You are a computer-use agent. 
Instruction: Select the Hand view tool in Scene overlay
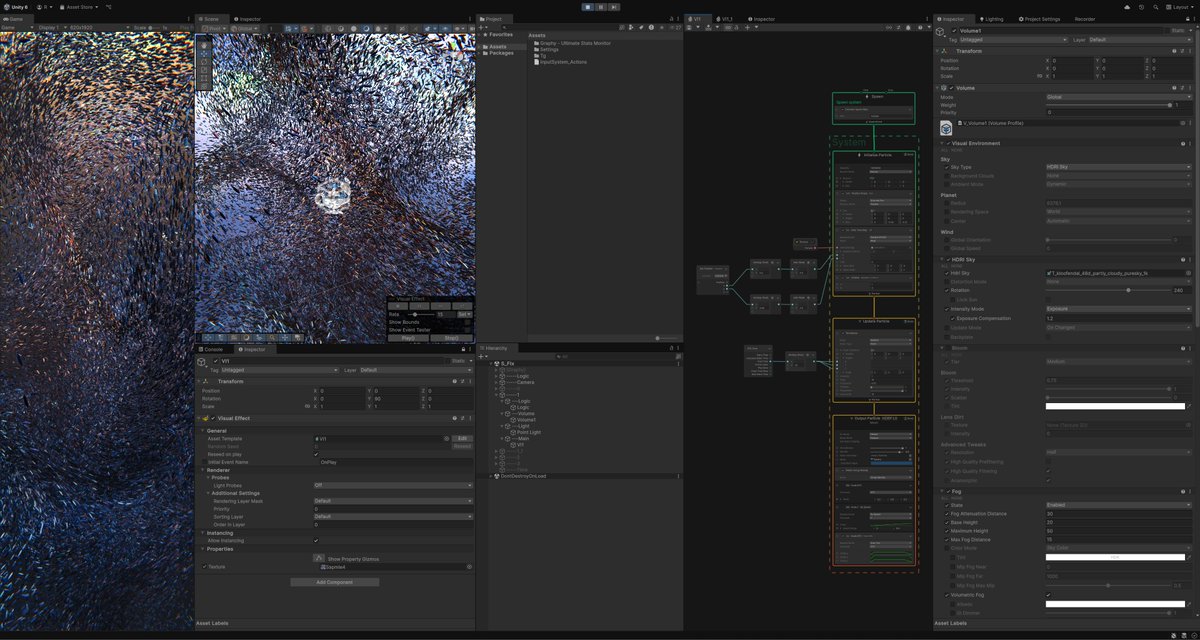205,44
